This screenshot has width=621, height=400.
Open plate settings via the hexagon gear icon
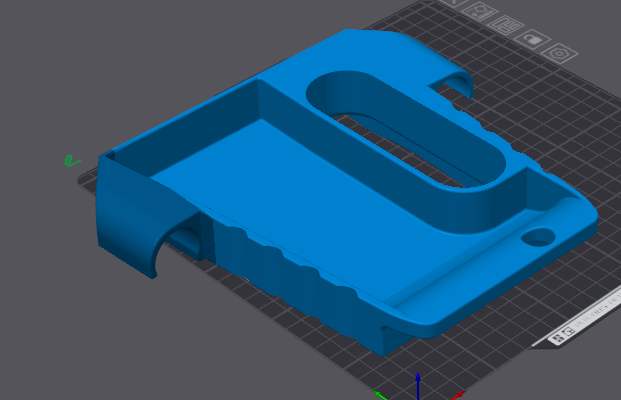(x=562, y=51)
